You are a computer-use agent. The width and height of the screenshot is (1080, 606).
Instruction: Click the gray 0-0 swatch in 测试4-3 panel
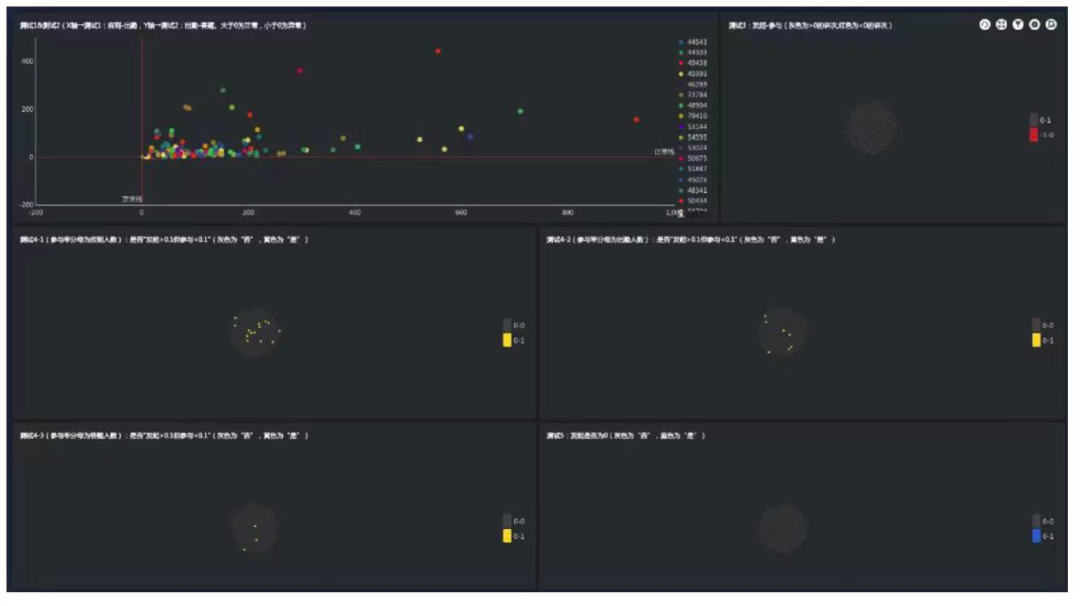pyautogui.click(x=507, y=521)
